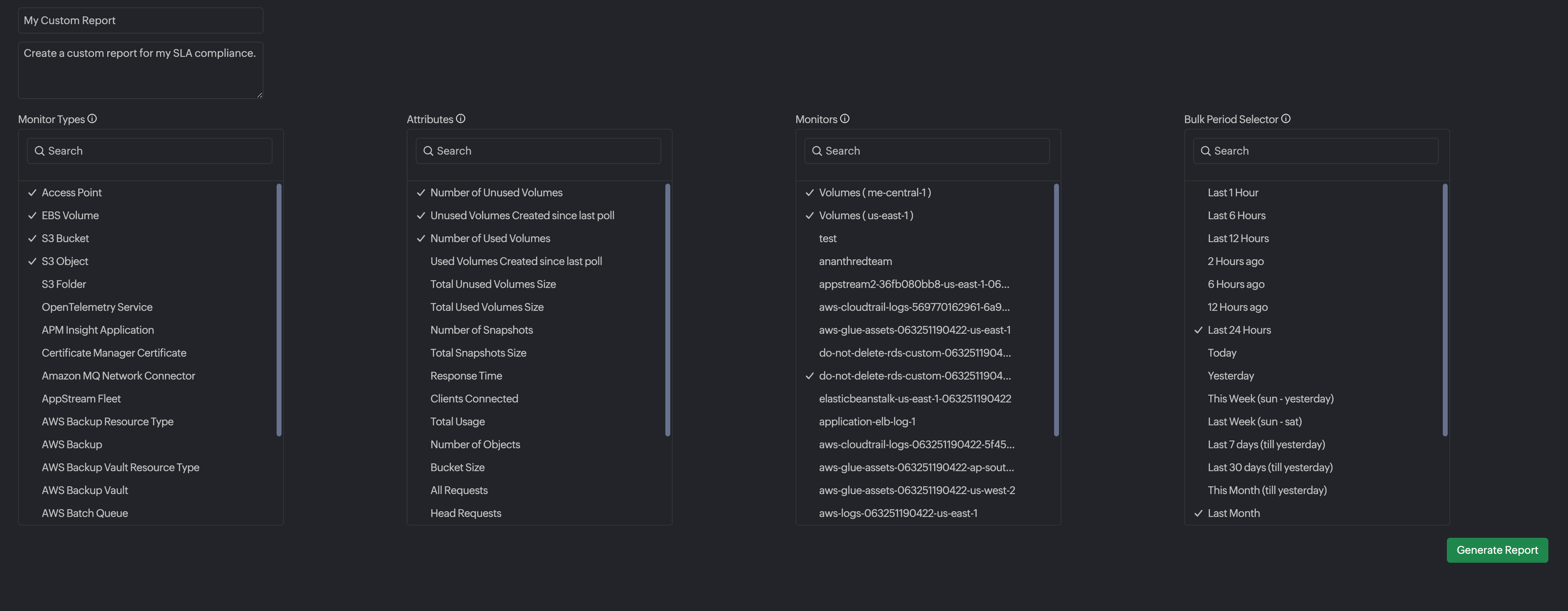Click the magnifier icon in Monitor Types search

click(40, 151)
